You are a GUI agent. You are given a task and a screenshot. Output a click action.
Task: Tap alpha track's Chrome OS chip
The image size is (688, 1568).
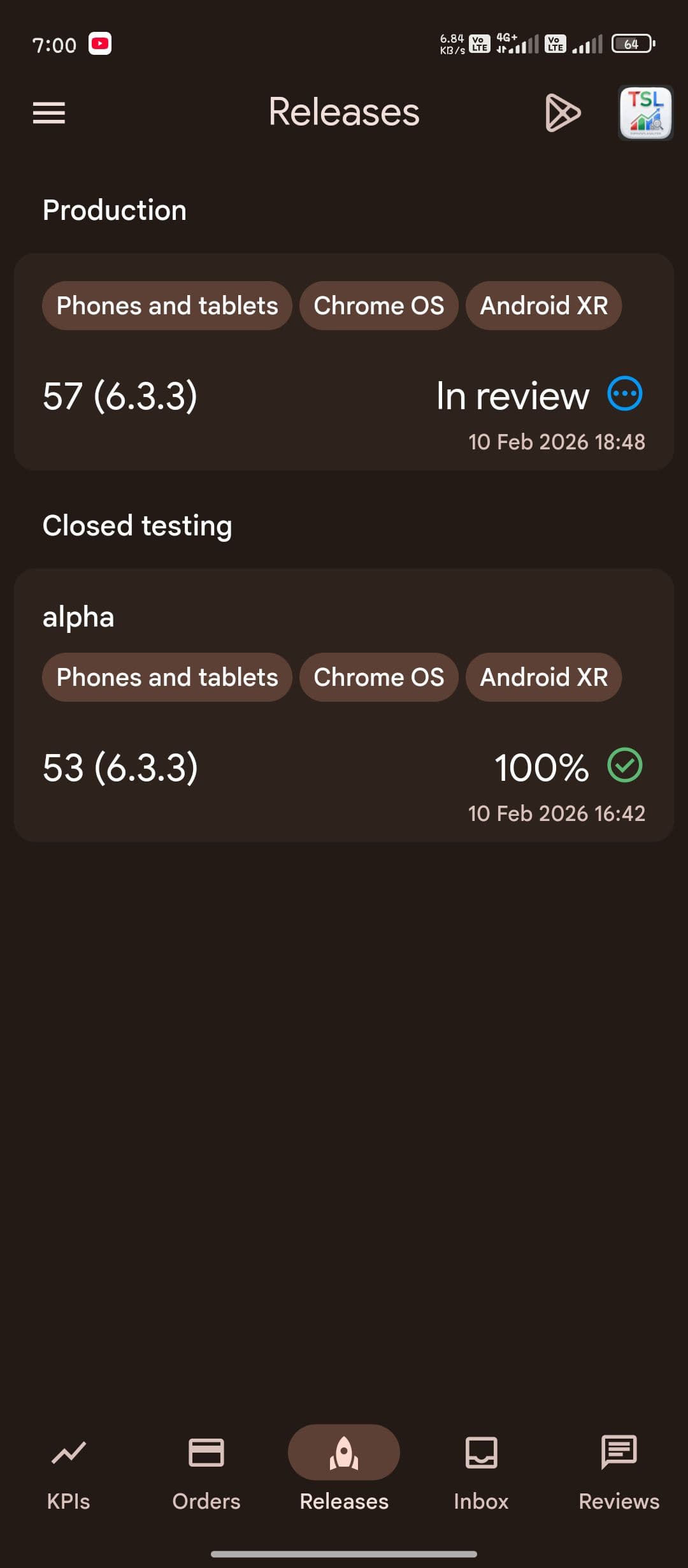pos(379,678)
